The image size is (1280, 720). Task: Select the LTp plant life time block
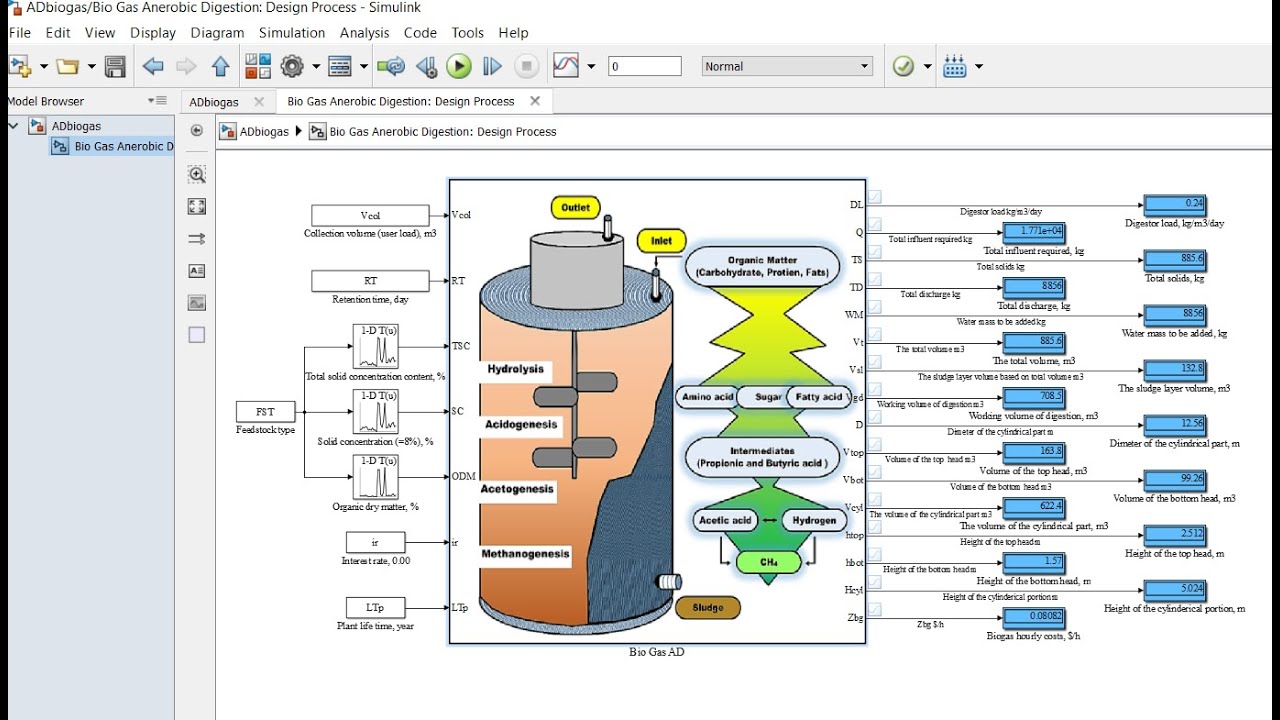[x=375, y=607]
